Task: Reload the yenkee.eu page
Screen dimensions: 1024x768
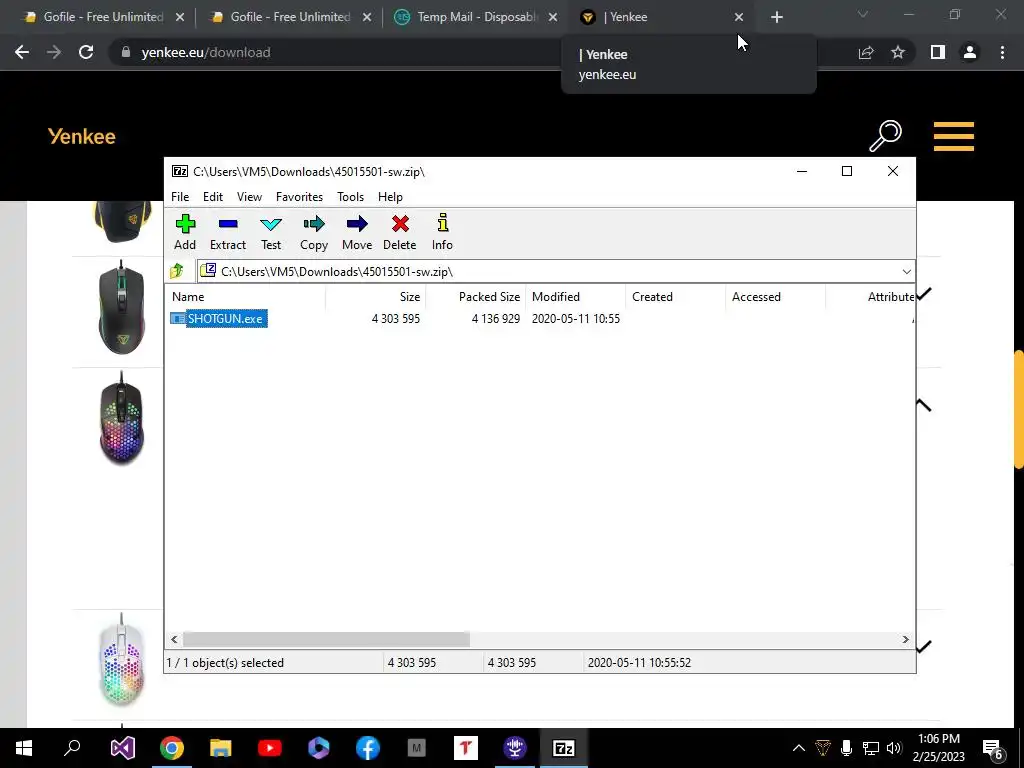Action: pyautogui.click(x=86, y=52)
